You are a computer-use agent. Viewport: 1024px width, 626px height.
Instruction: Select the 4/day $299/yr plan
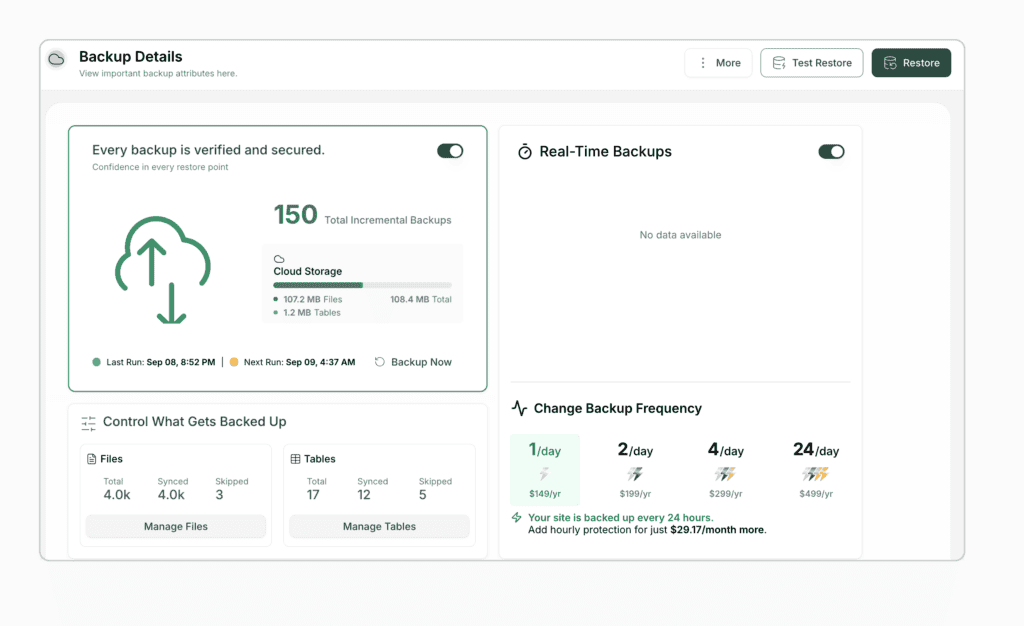click(726, 469)
